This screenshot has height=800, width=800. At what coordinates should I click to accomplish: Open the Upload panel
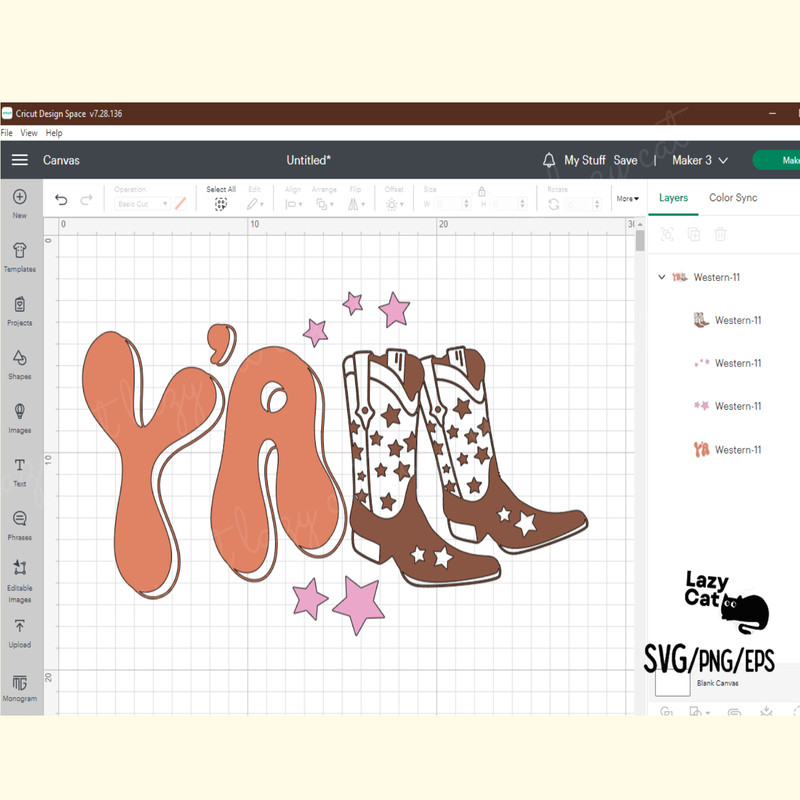(x=19, y=632)
